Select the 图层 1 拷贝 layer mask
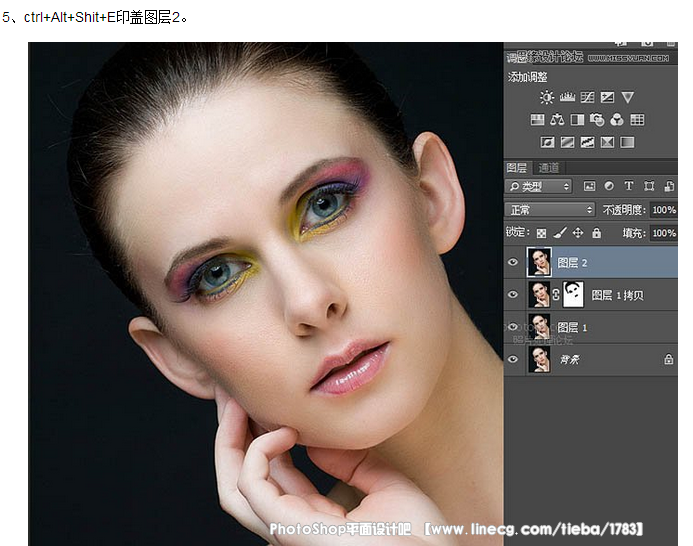693x546 pixels. pyautogui.click(x=573, y=294)
